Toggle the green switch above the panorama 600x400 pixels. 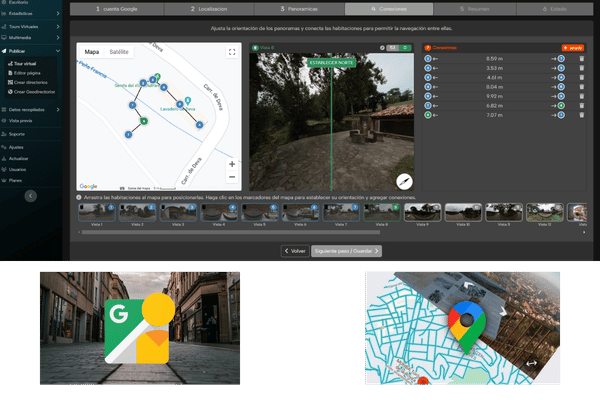[405, 48]
